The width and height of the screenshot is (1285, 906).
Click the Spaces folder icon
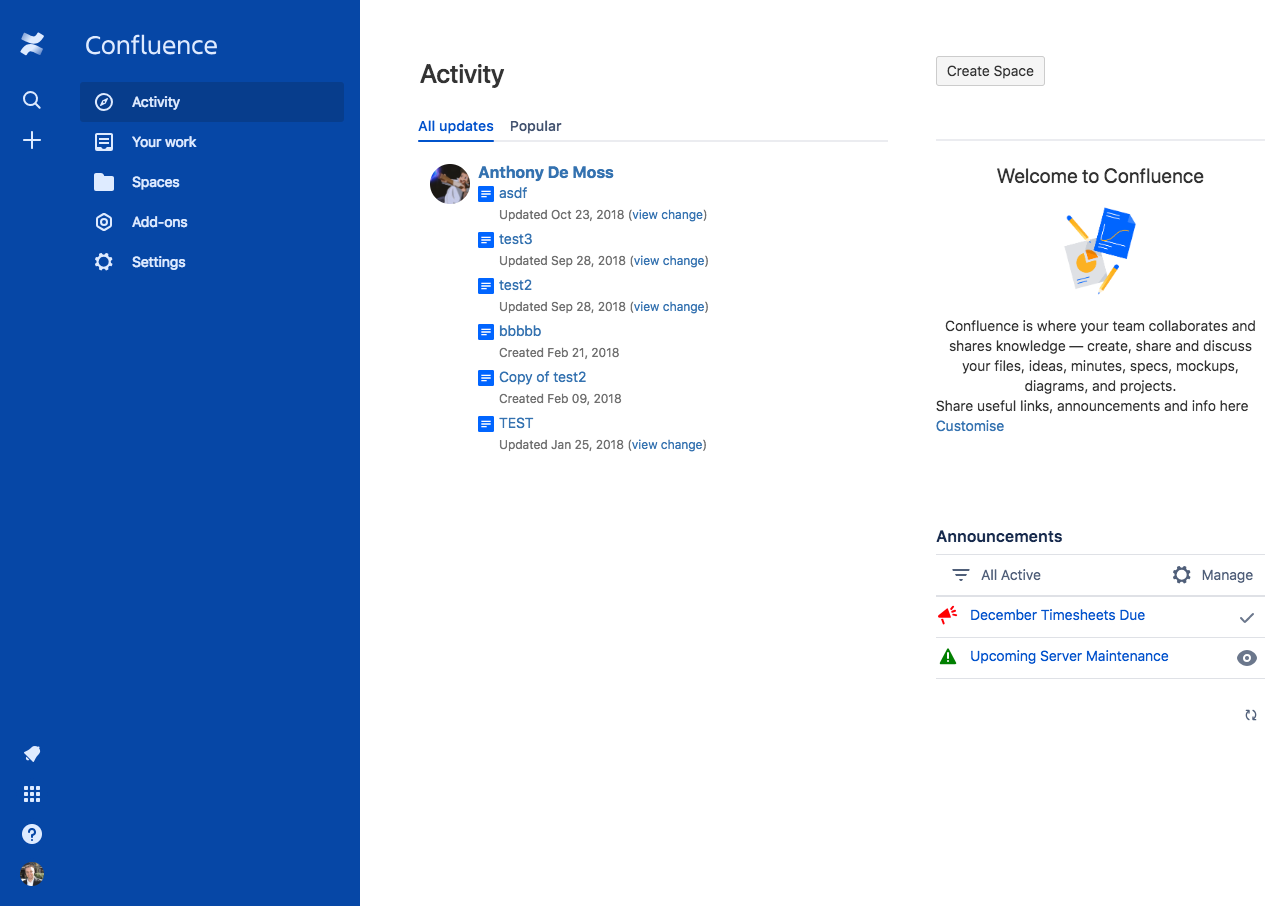coord(104,182)
